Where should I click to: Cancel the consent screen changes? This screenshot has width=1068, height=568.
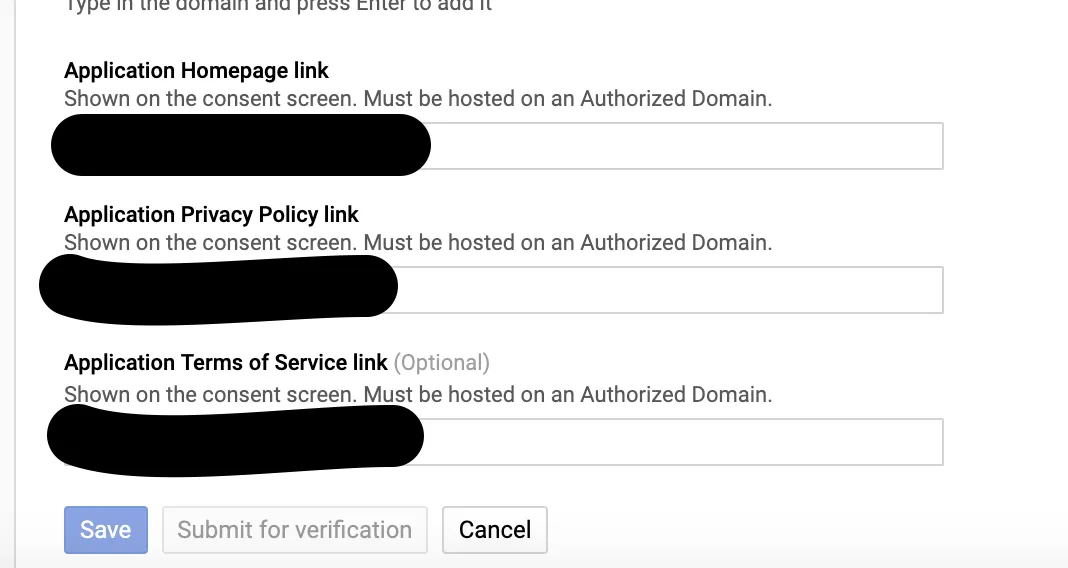[494, 530]
